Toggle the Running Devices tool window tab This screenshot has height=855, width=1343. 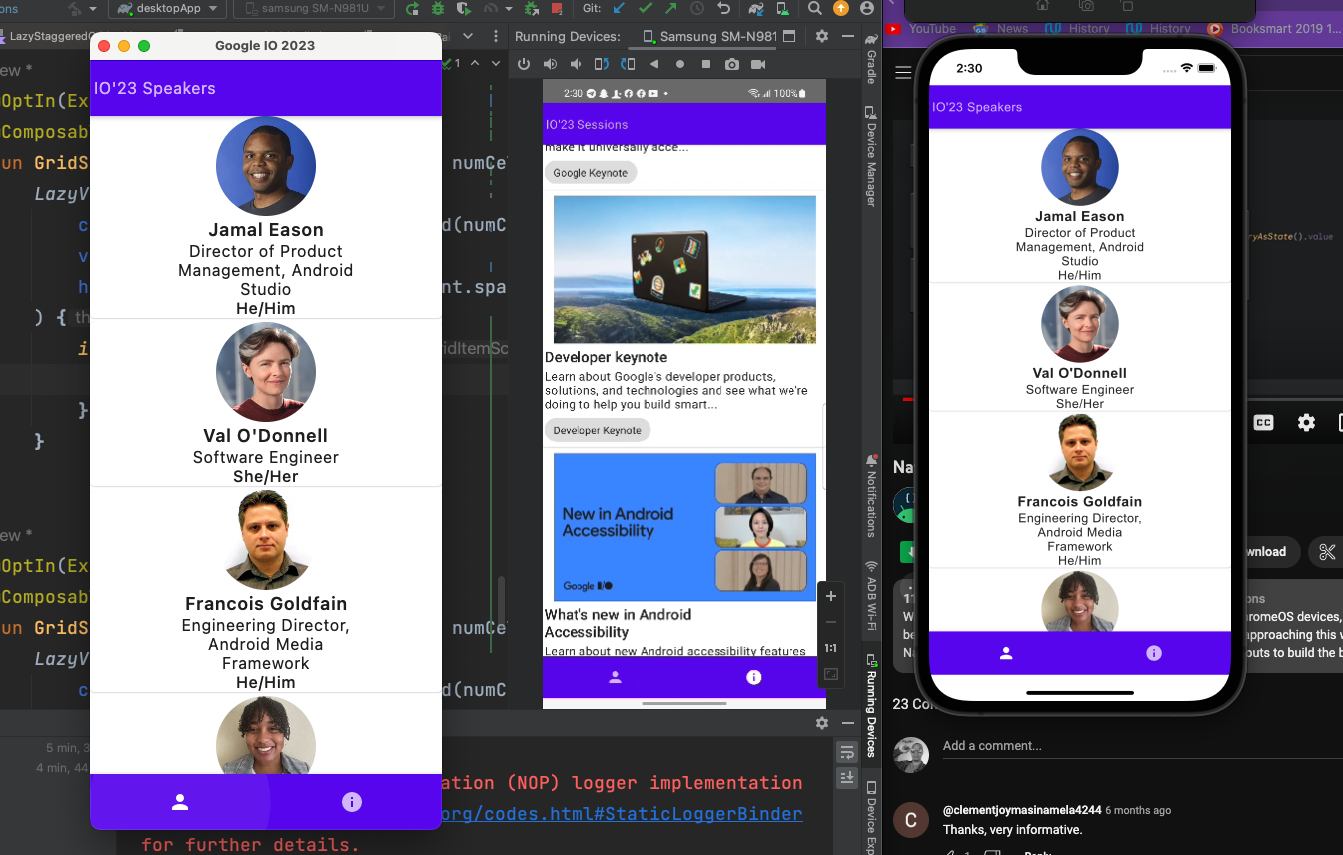[x=871, y=705]
